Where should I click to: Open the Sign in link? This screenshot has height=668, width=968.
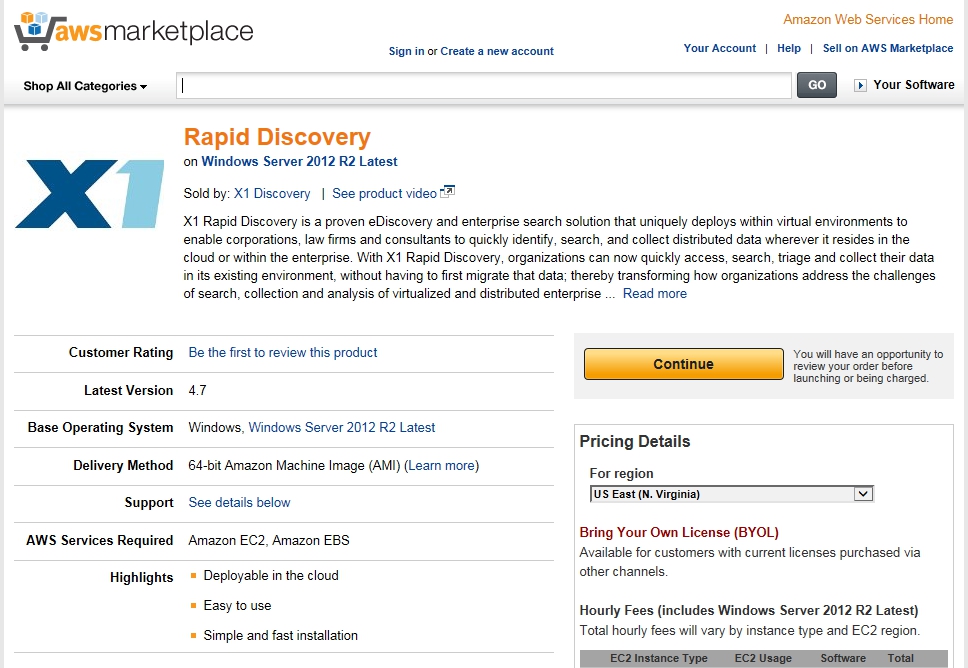pyautogui.click(x=406, y=51)
